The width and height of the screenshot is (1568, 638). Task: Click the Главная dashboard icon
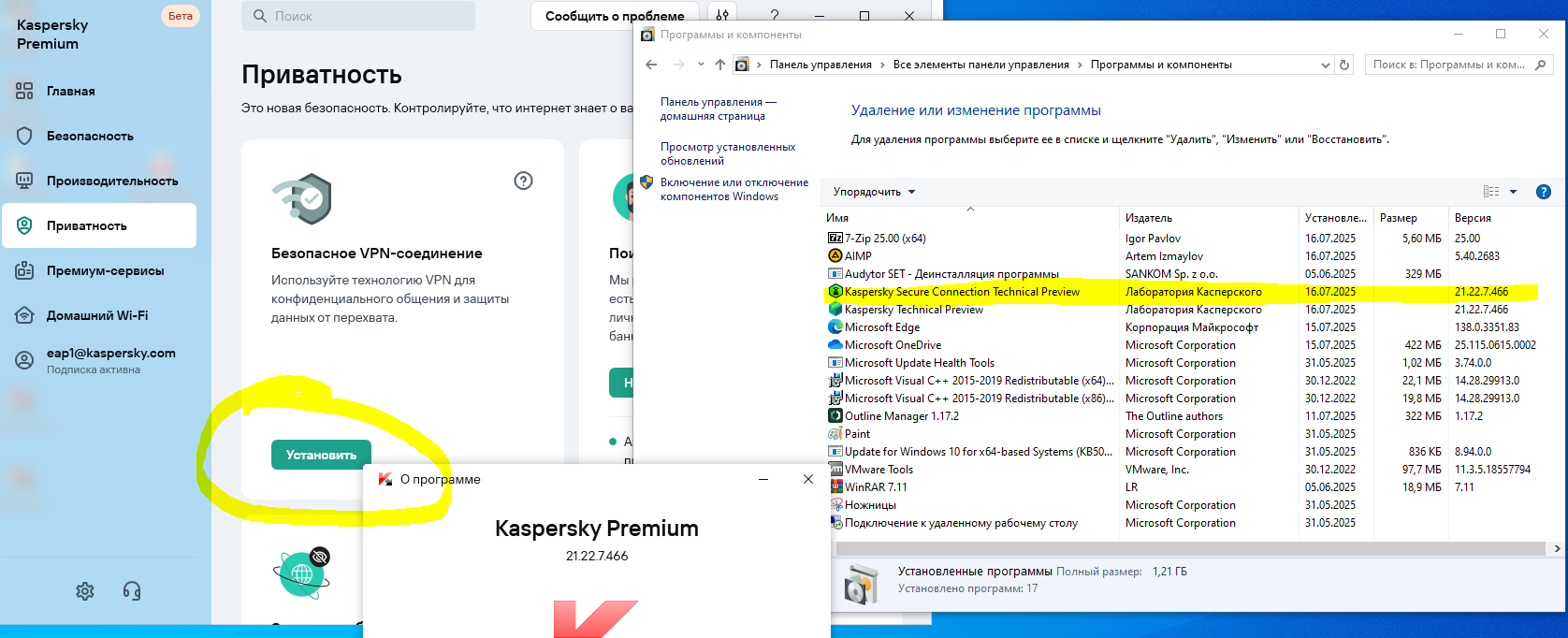24,91
